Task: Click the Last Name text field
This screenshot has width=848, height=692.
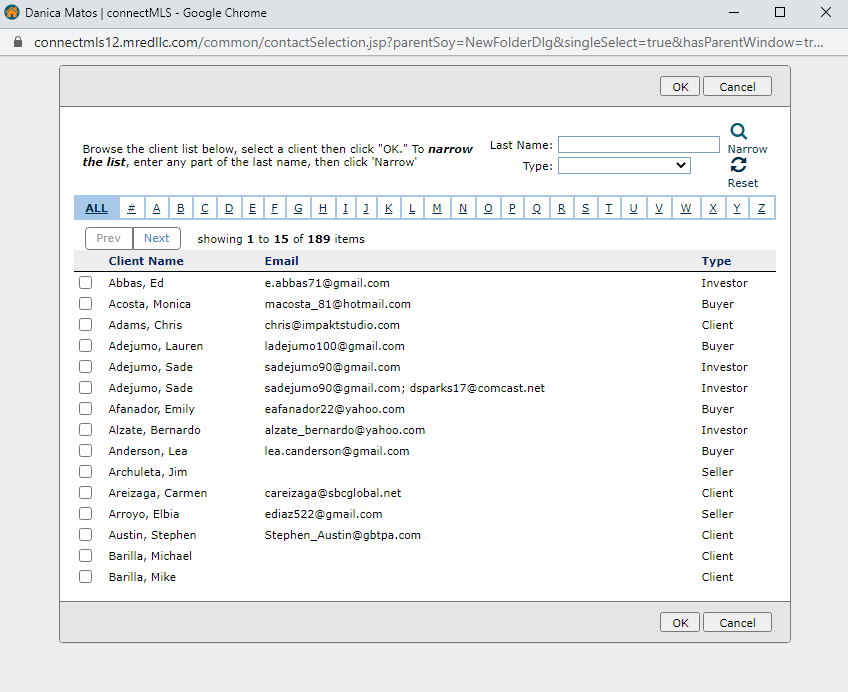Action: pos(638,145)
